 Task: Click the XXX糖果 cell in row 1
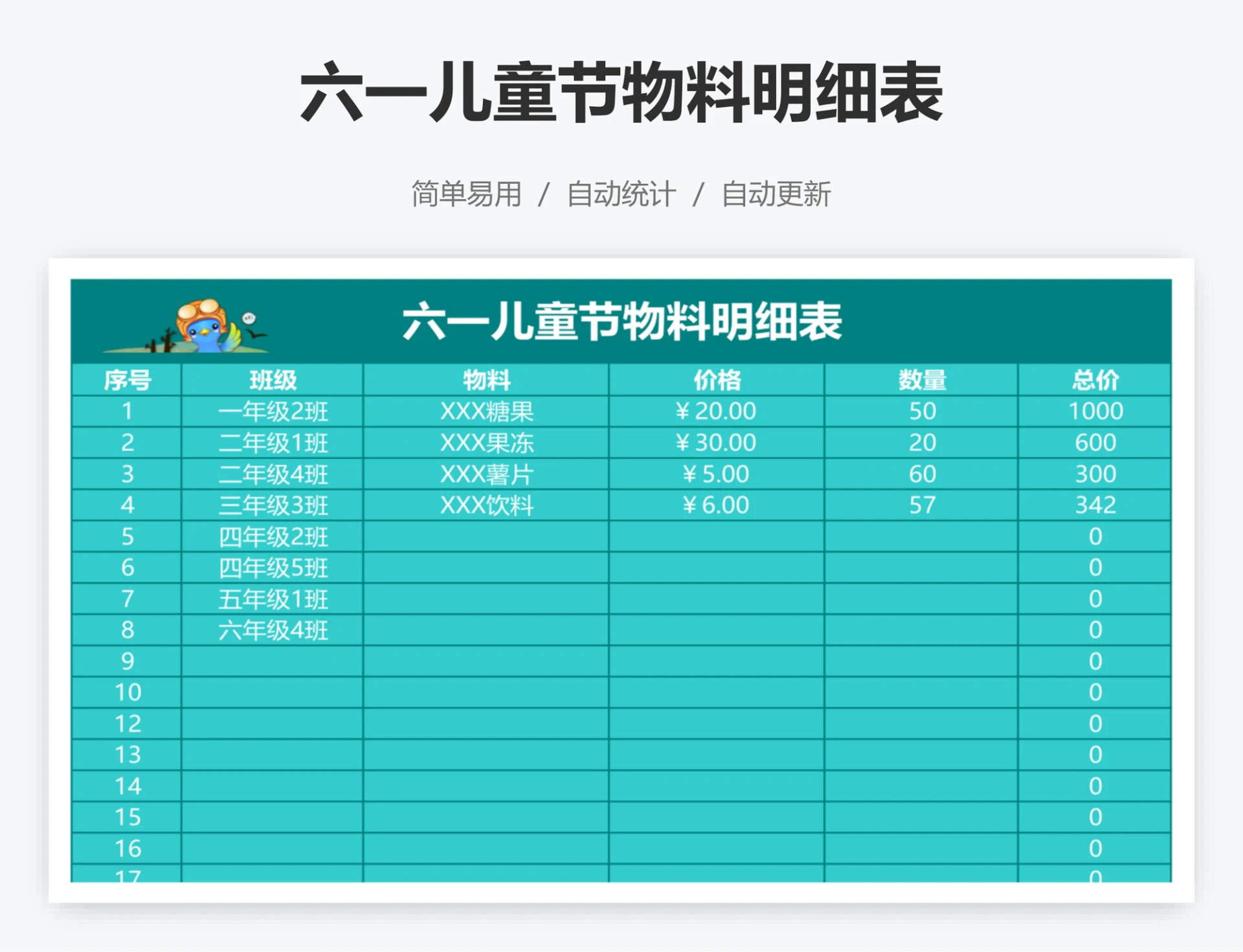click(486, 410)
